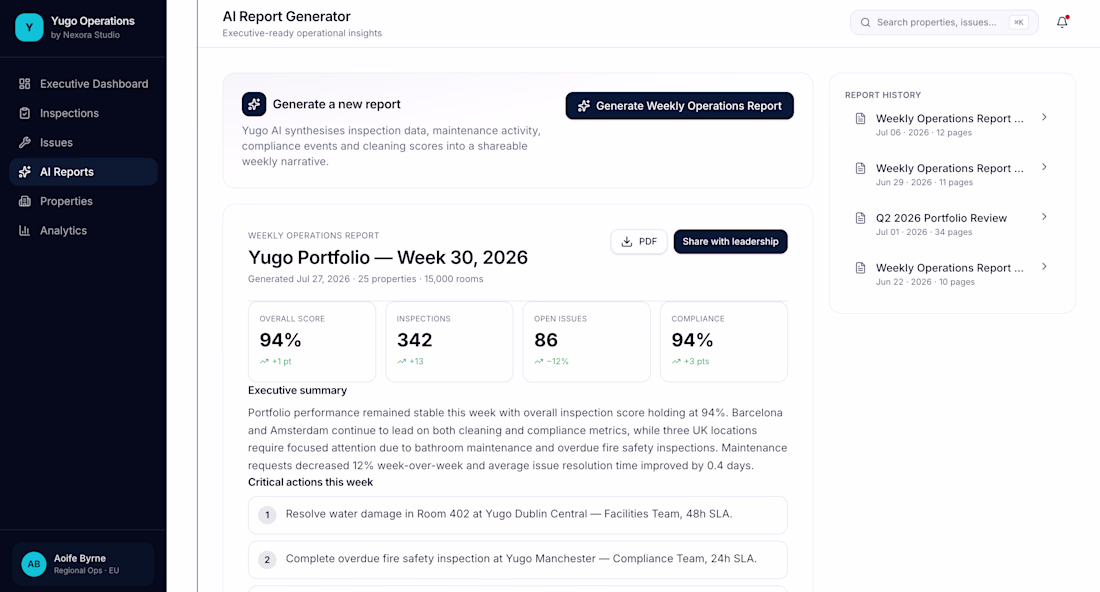Click the notification bell icon

1062,22
